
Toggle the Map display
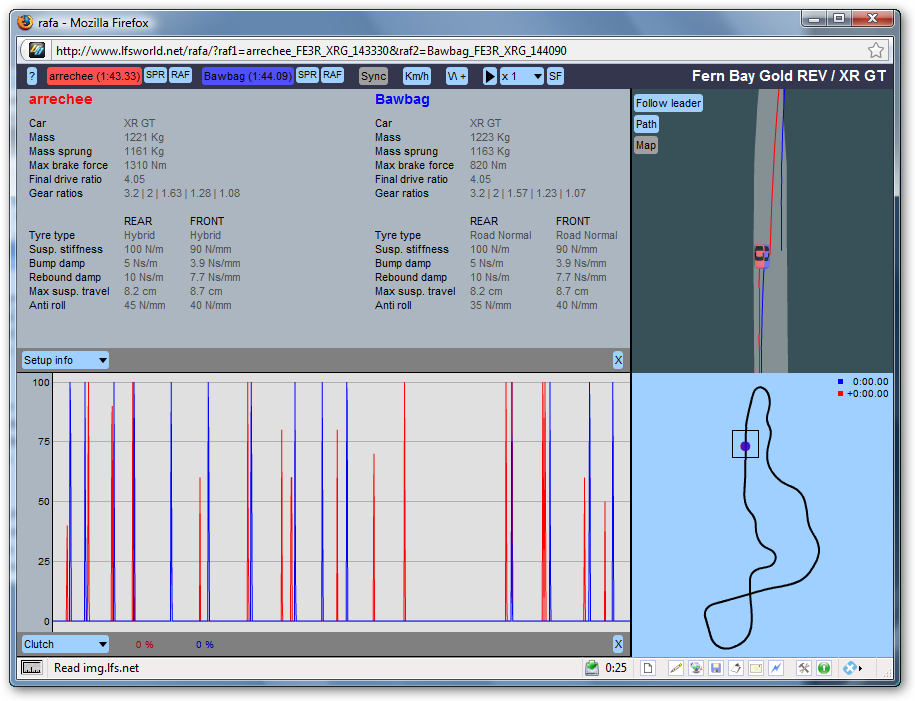tap(645, 145)
